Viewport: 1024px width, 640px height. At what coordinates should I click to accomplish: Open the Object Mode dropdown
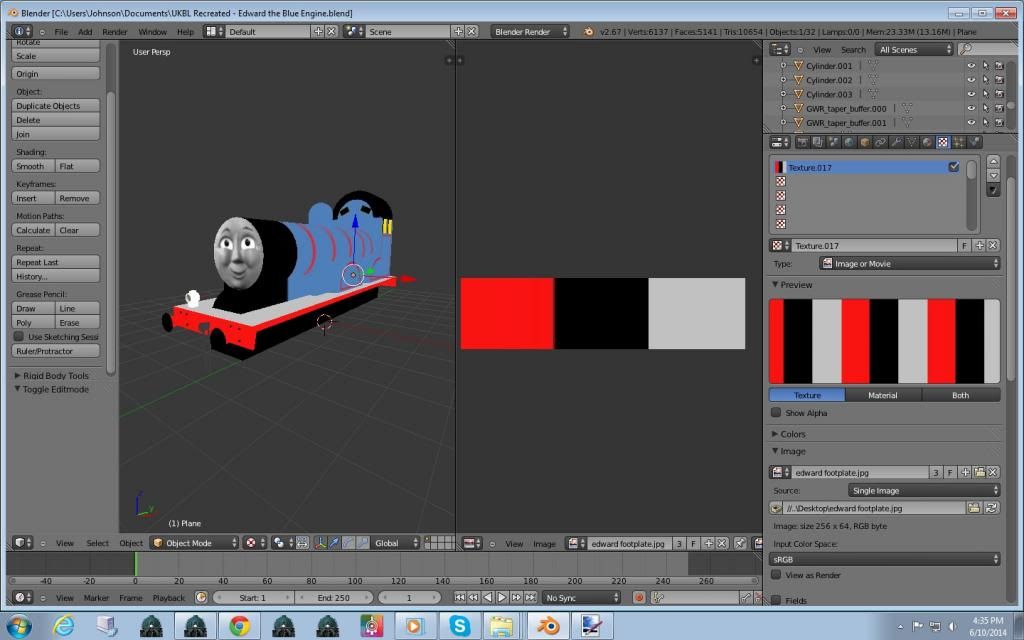click(195, 543)
